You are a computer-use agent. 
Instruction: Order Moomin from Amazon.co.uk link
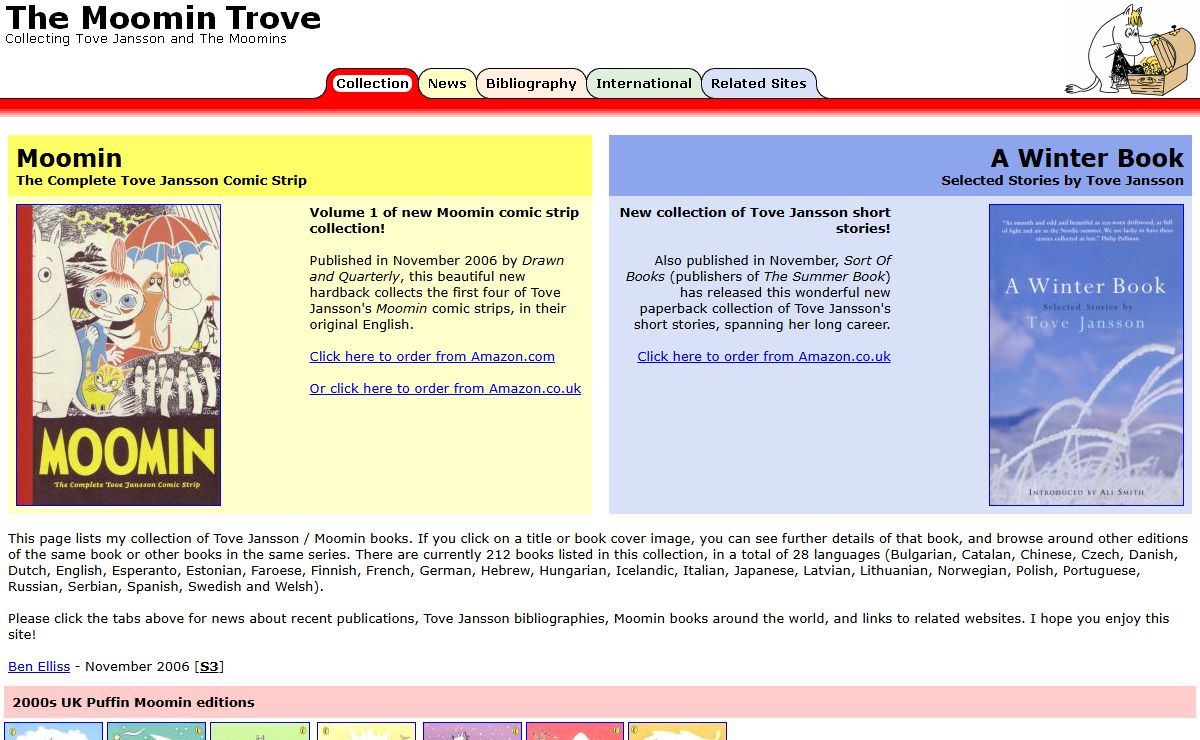point(445,389)
